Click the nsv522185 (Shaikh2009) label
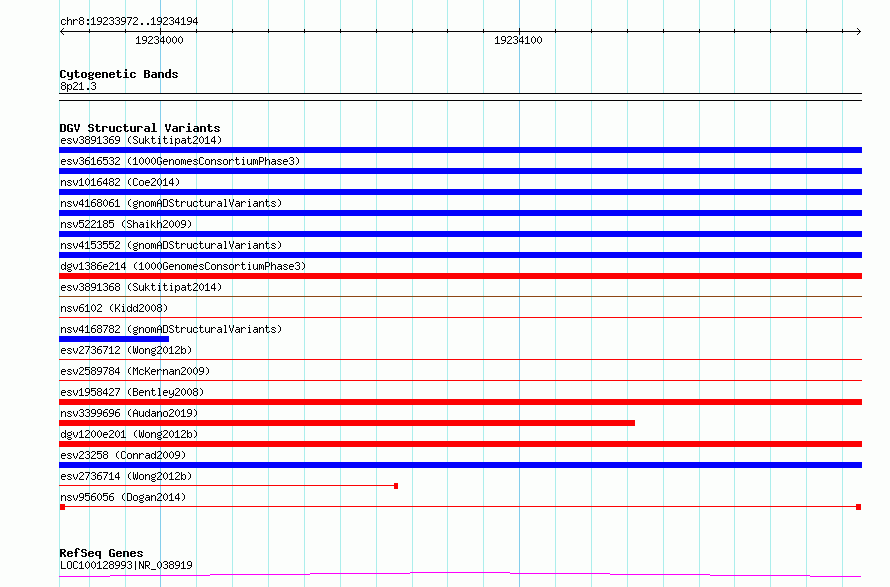This screenshot has height=587, width=890. [x=126, y=224]
